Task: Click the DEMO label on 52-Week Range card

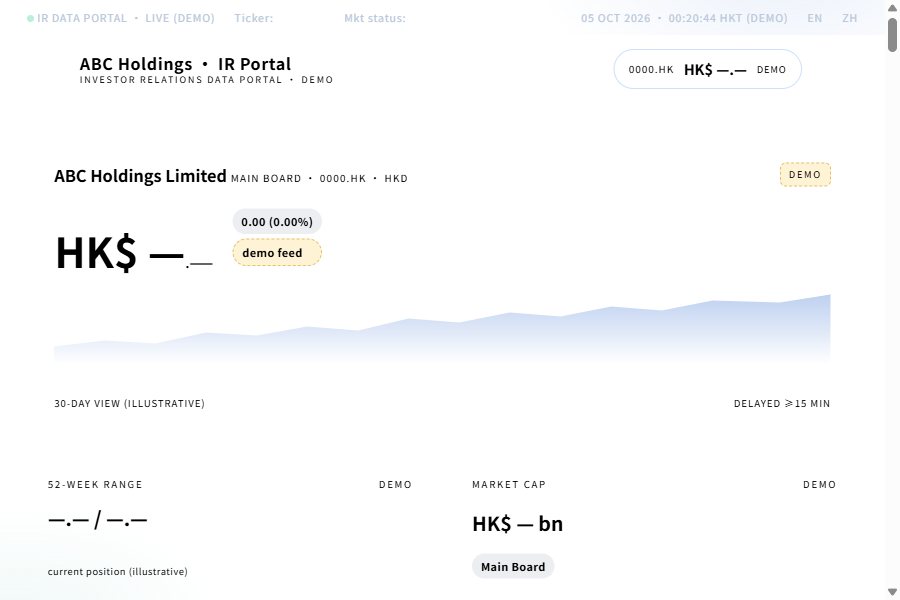Action: click(x=395, y=485)
